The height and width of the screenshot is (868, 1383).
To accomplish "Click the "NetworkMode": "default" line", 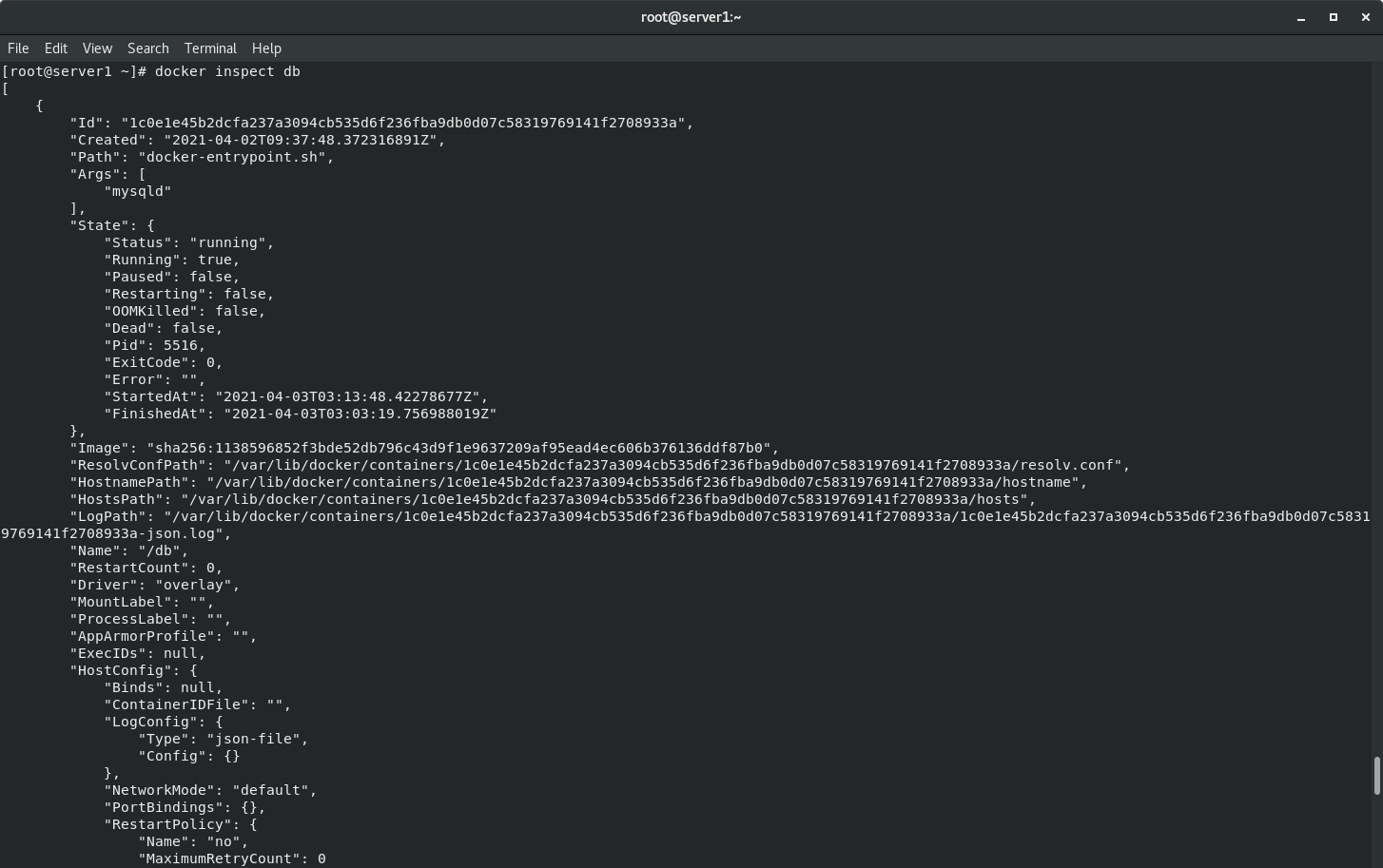I will [210, 790].
